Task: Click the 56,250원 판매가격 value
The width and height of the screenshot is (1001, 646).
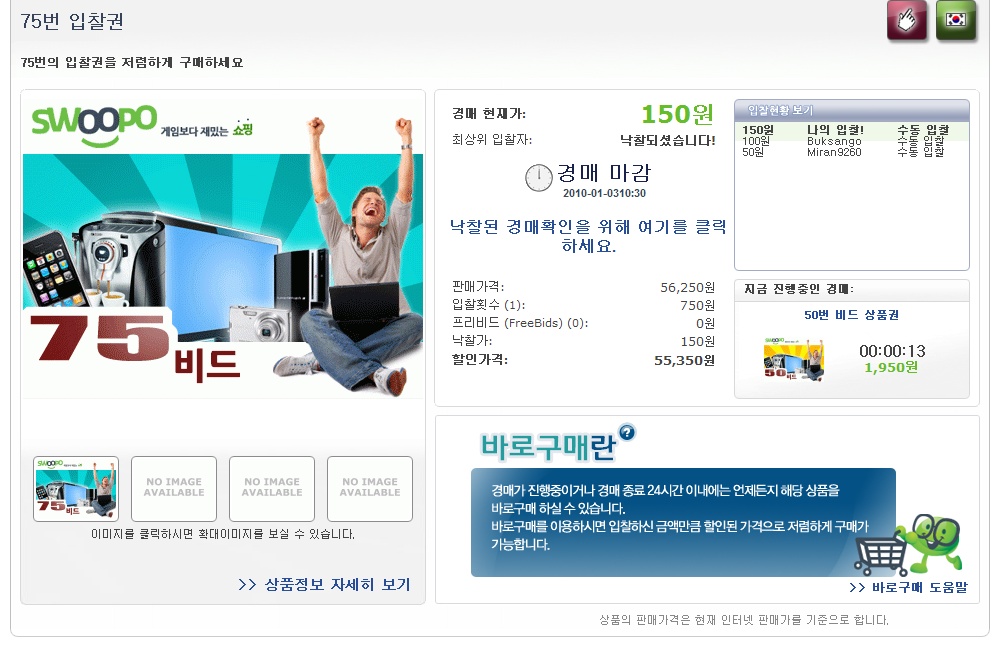Action: point(688,287)
